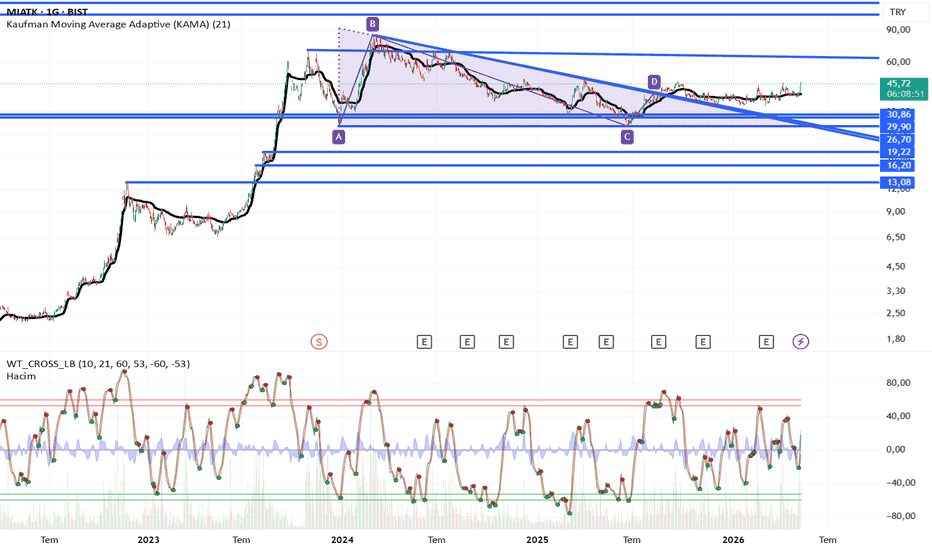Click the 2026 time axis label
Screen dimensions: 932x550
point(733,540)
